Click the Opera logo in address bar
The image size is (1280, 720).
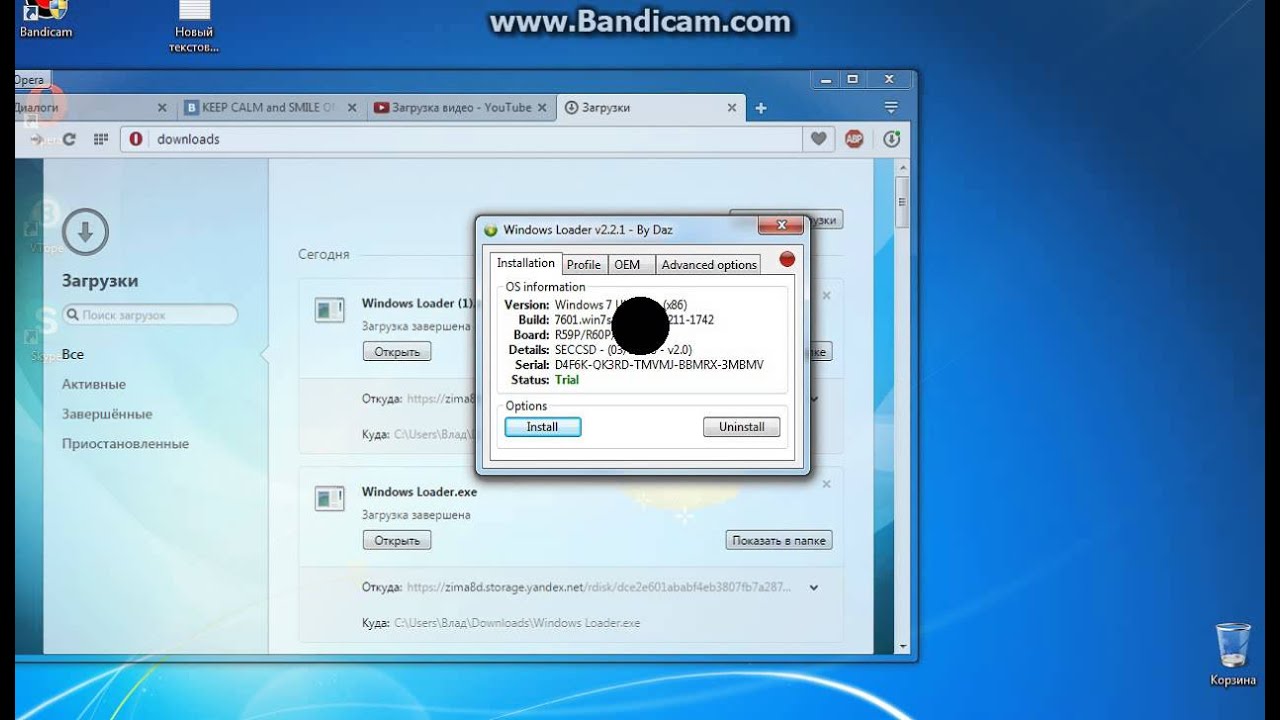136,139
